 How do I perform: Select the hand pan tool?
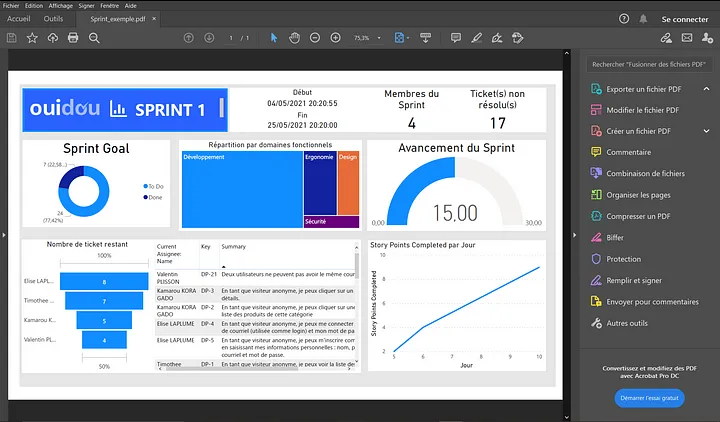click(x=294, y=38)
